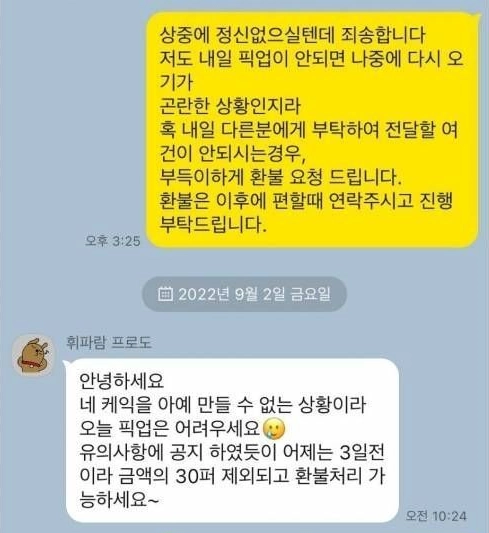The width and height of the screenshot is (489, 533).
Task: Click the sentence 부득이하게 환불 요청 드립니다.
Action: coord(281,177)
